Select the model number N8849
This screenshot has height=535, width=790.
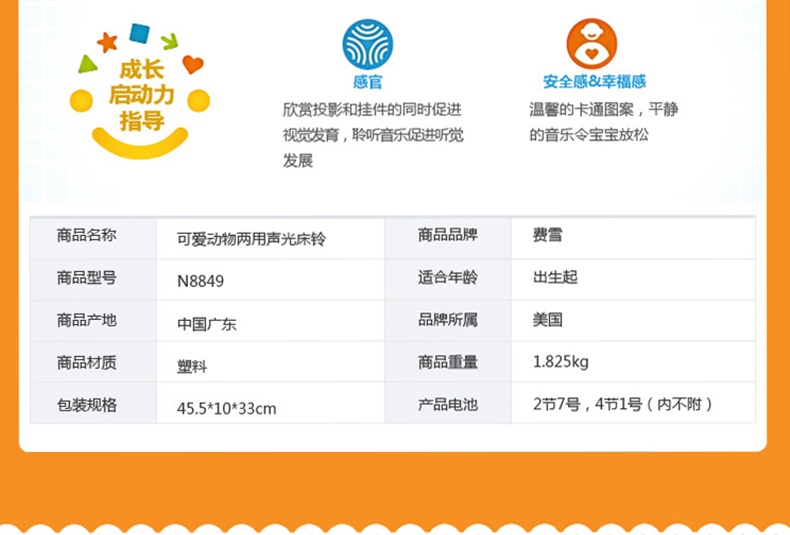tap(201, 281)
